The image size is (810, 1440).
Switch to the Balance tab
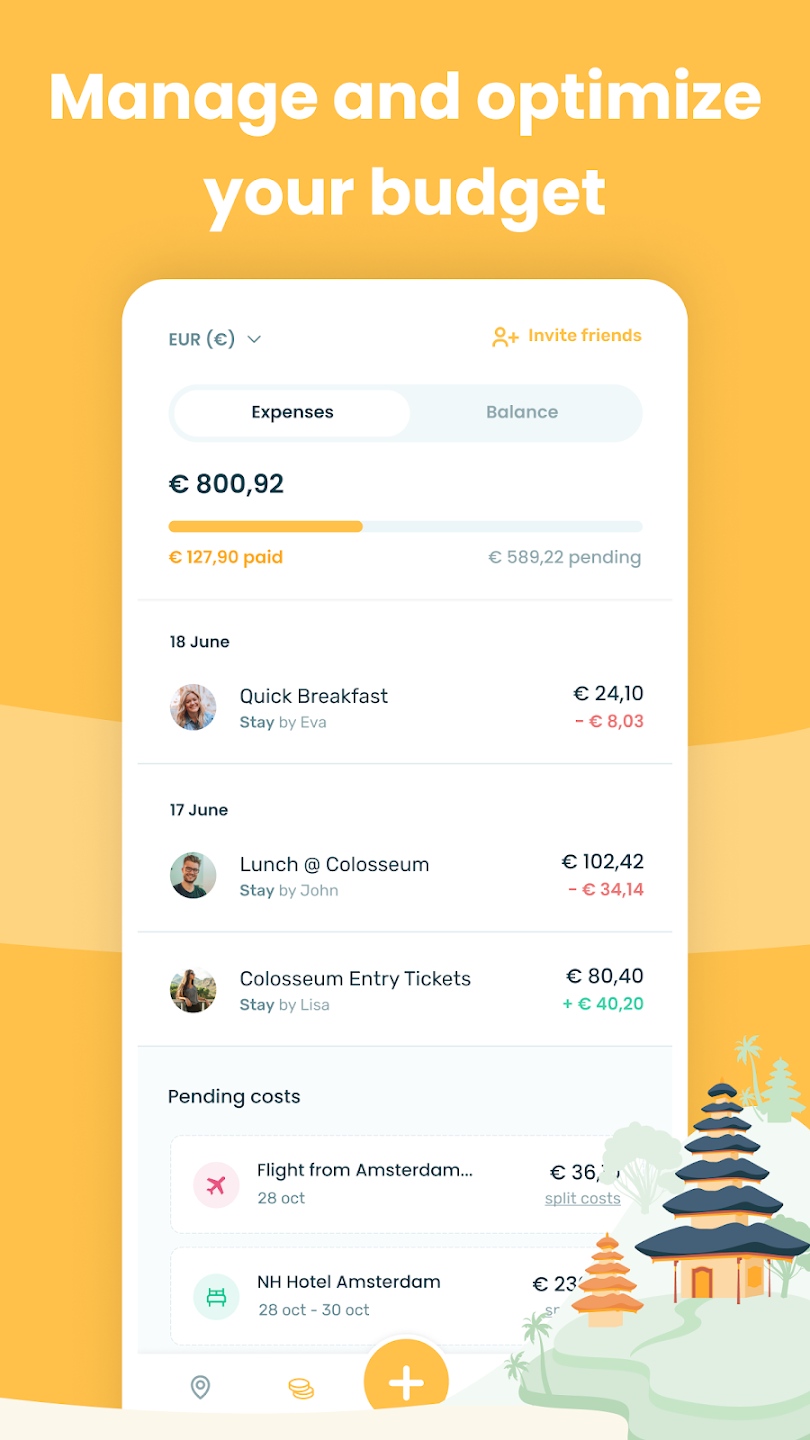click(522, 412)
